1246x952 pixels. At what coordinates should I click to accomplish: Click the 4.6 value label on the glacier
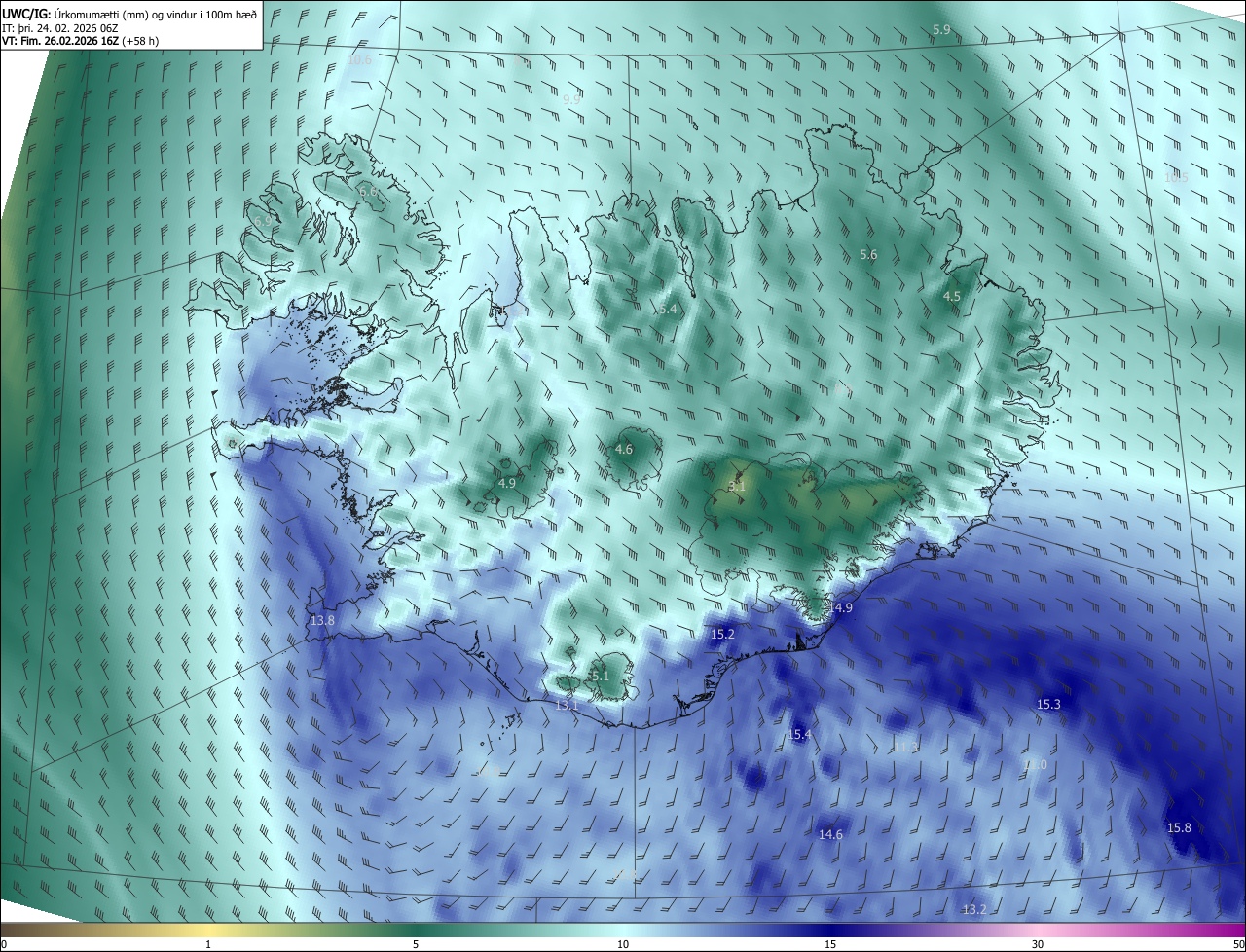624,450
